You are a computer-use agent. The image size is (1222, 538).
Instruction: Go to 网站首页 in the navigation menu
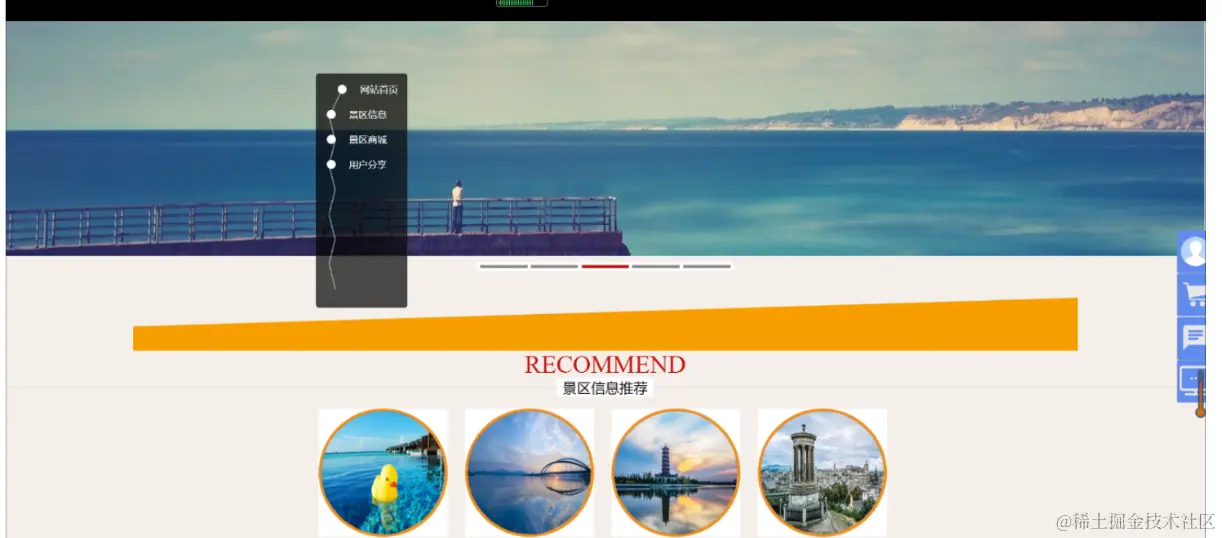379,90
